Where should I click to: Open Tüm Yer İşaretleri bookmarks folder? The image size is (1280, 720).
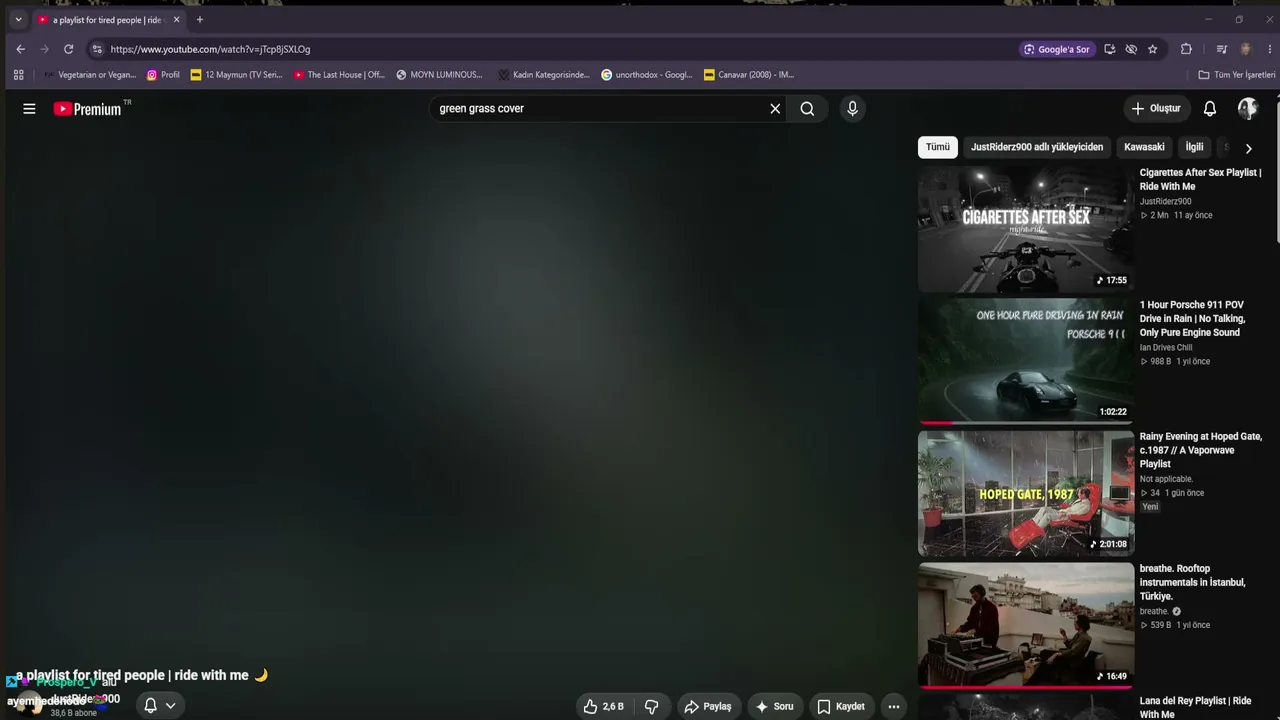click(x=1237, y=75)
